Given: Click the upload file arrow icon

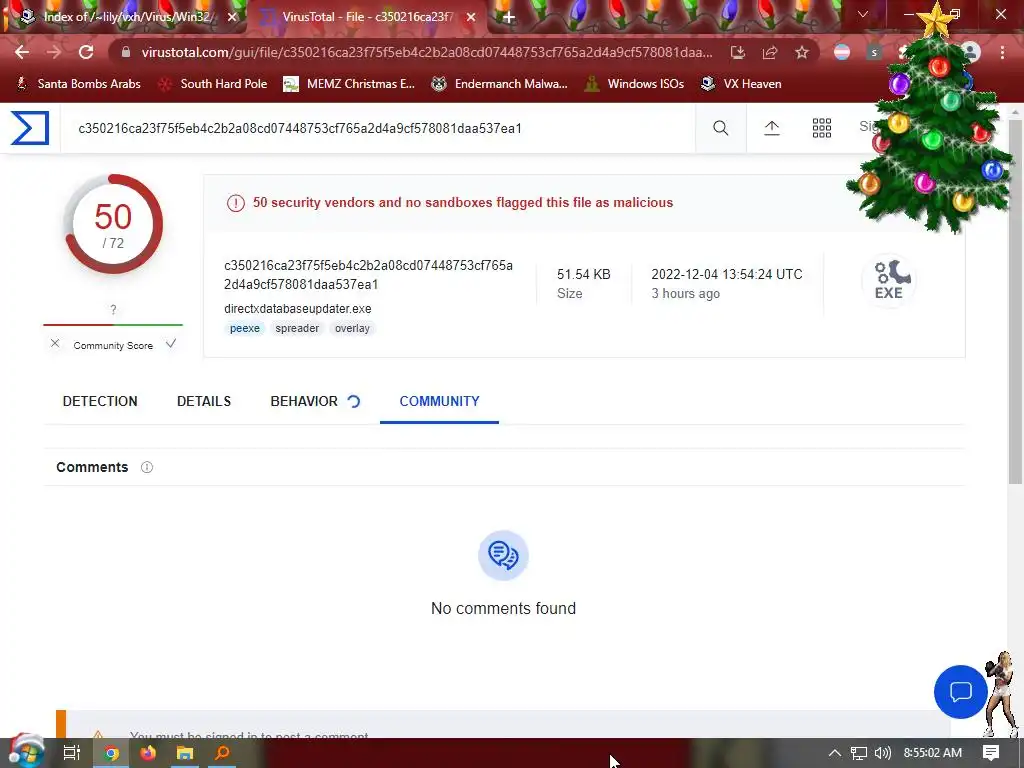Looking at the screenshot, I should pyautogui.click(x=771, y=128).
